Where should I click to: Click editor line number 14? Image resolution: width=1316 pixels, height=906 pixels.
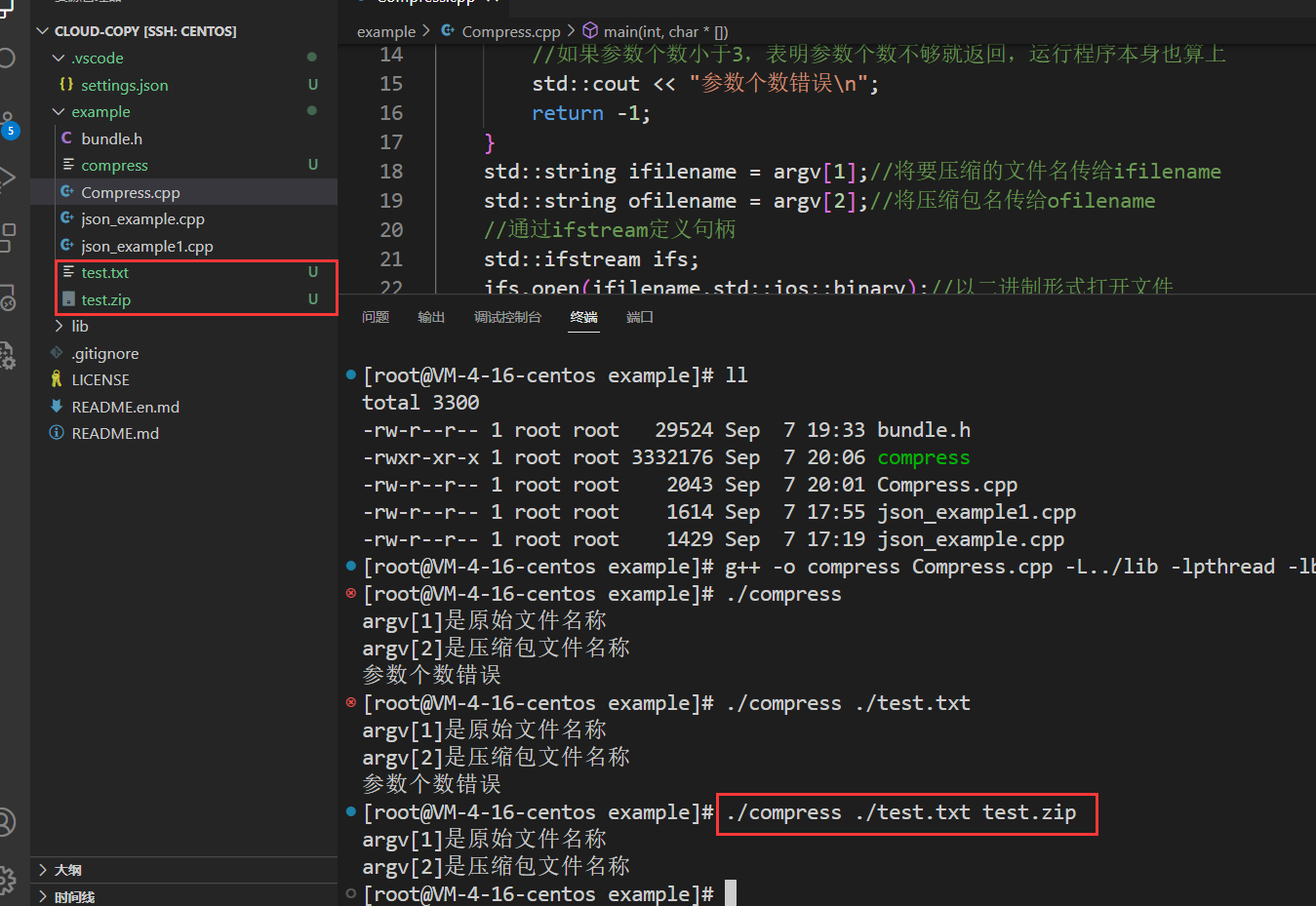391,55
